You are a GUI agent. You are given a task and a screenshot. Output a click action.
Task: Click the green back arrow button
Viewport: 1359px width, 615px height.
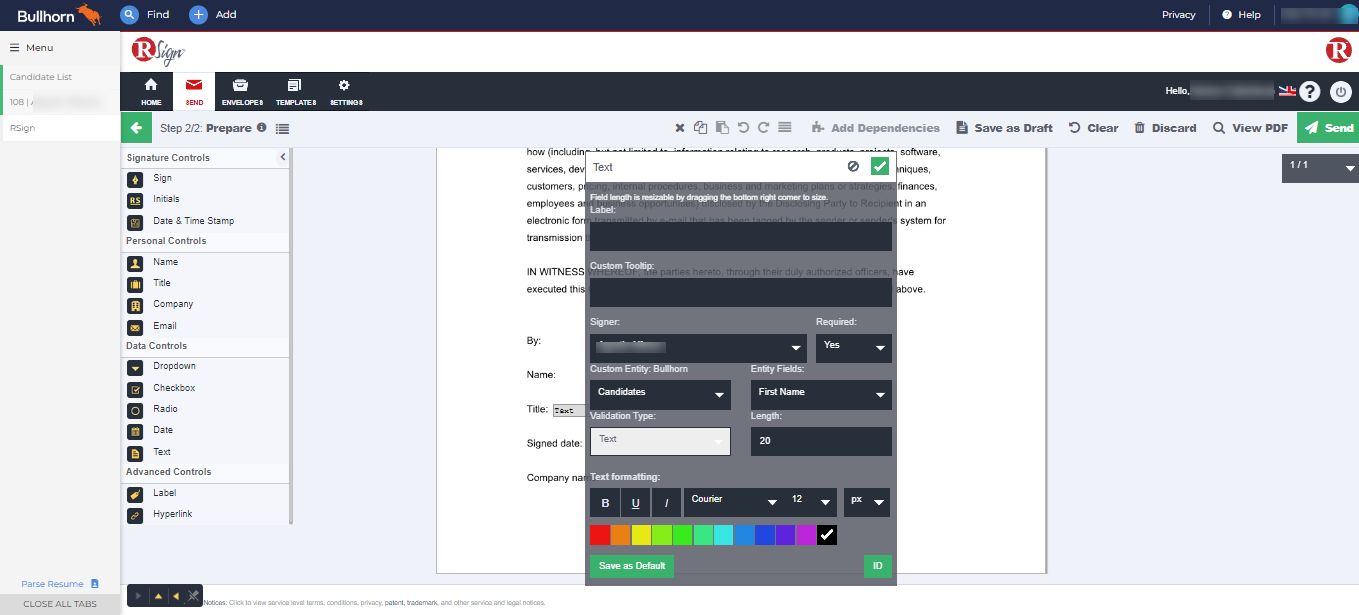point(136,128)
